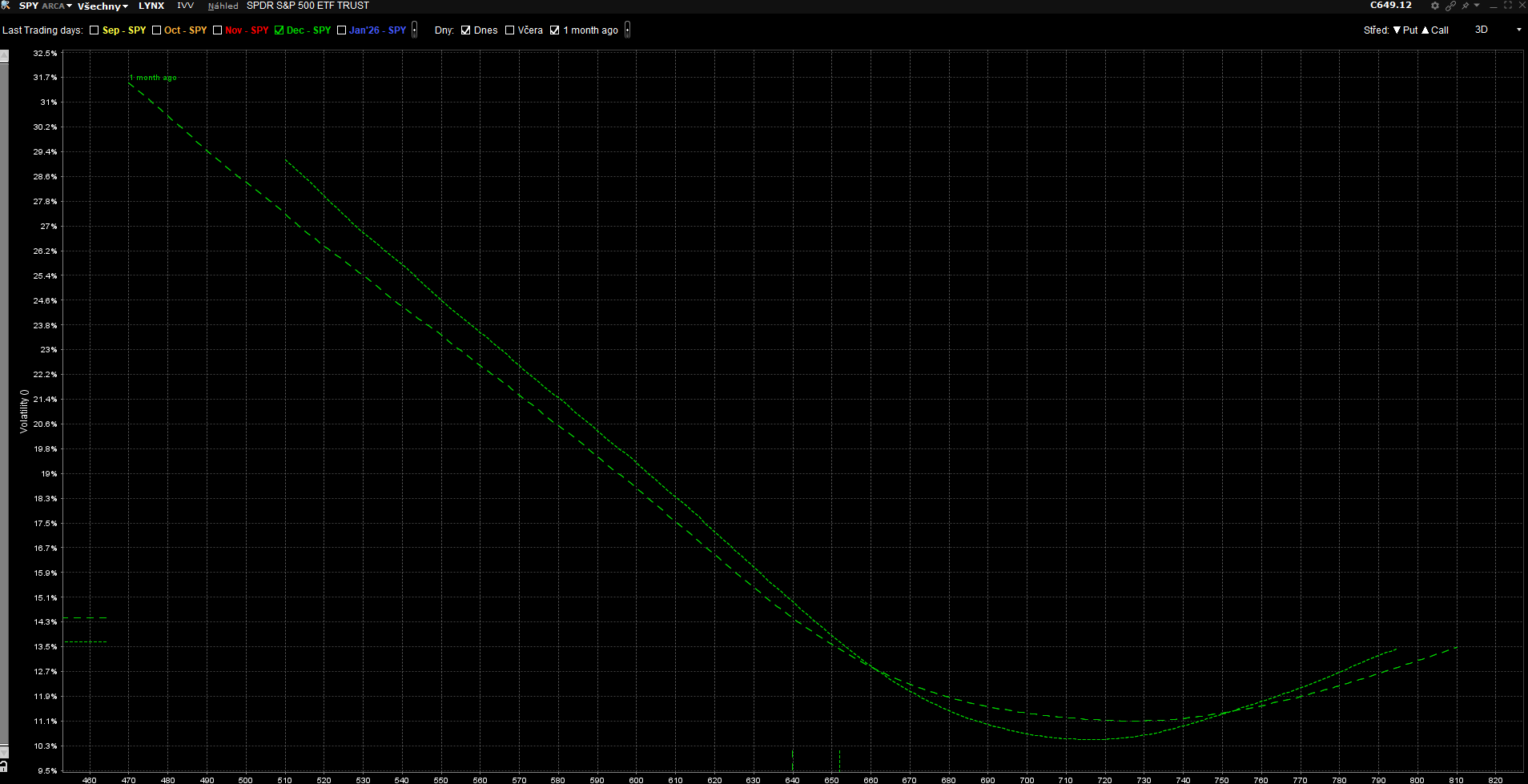Expand more days handle after 1 month ago
Screen dimensions: 1528x784
[x=627, y=30]
